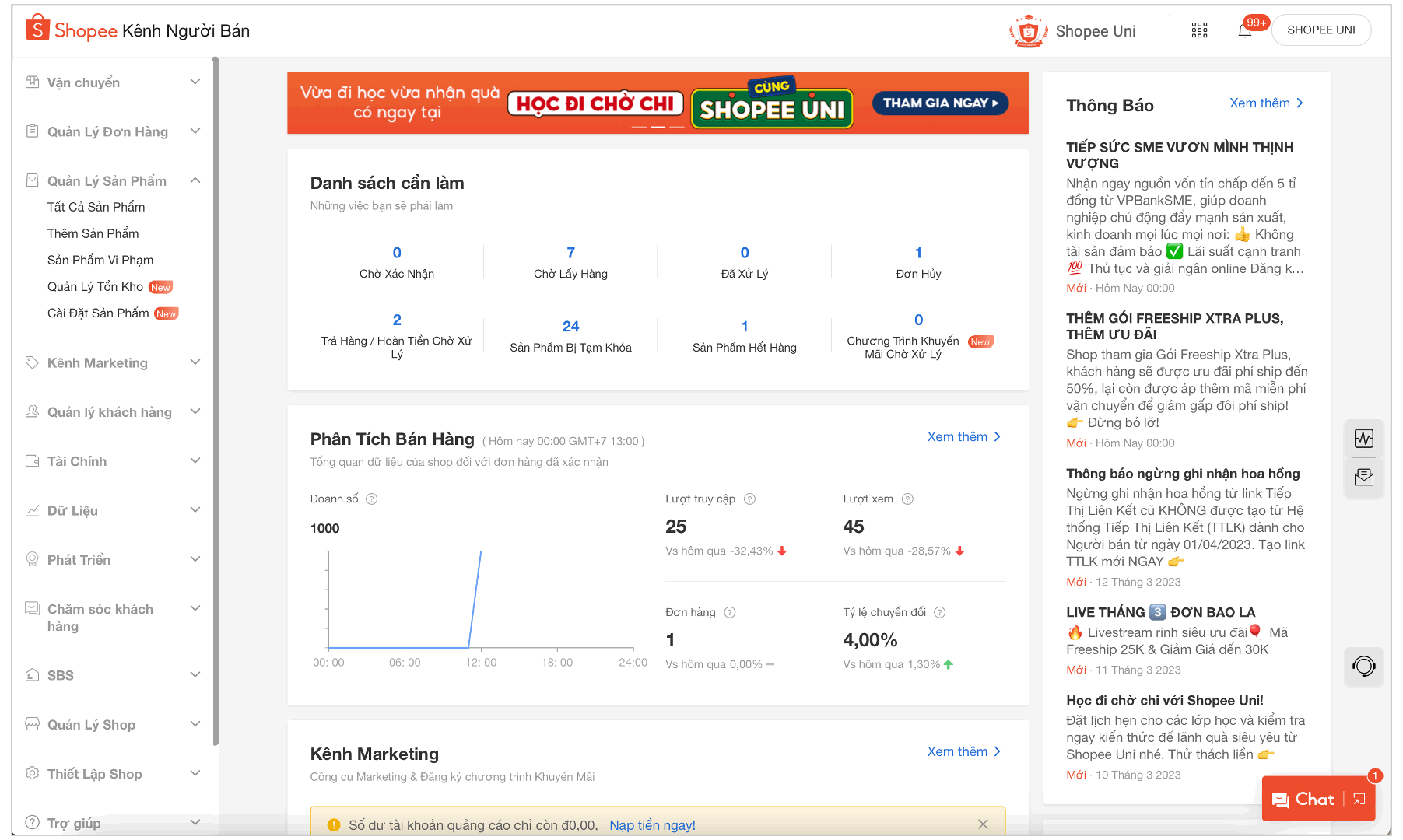The width and height of the screenshot is (1403, 840).
Task: Dismiss the ad balance warning banner
Action: click(983, 824)
